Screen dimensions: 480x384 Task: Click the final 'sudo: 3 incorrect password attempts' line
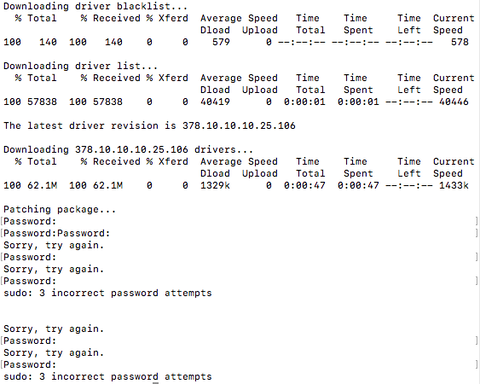pyautogui.click(x=107, y=377)
